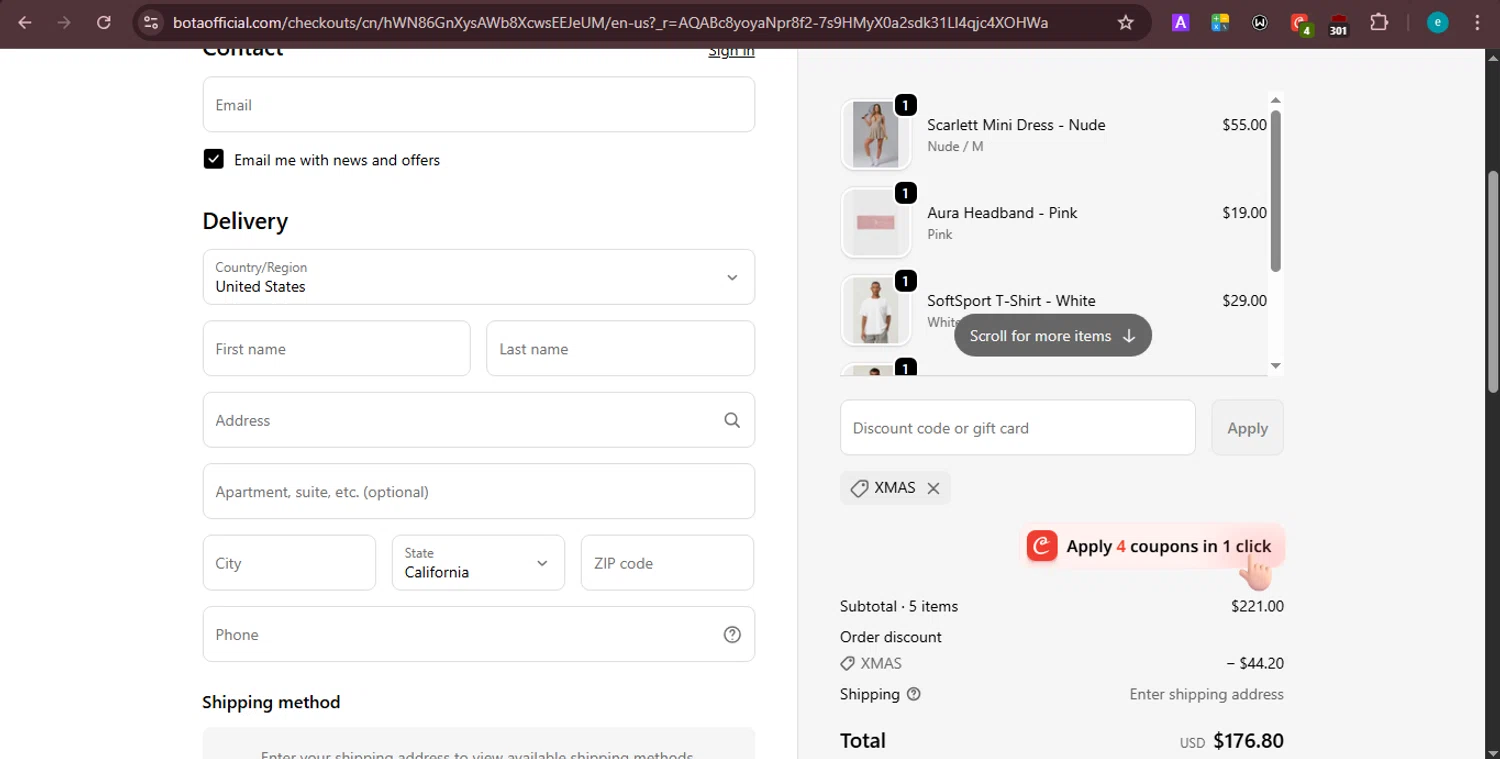Screen dimensions: 1500x759
Task: Focus the Last name field
Action: pos(620,348)
